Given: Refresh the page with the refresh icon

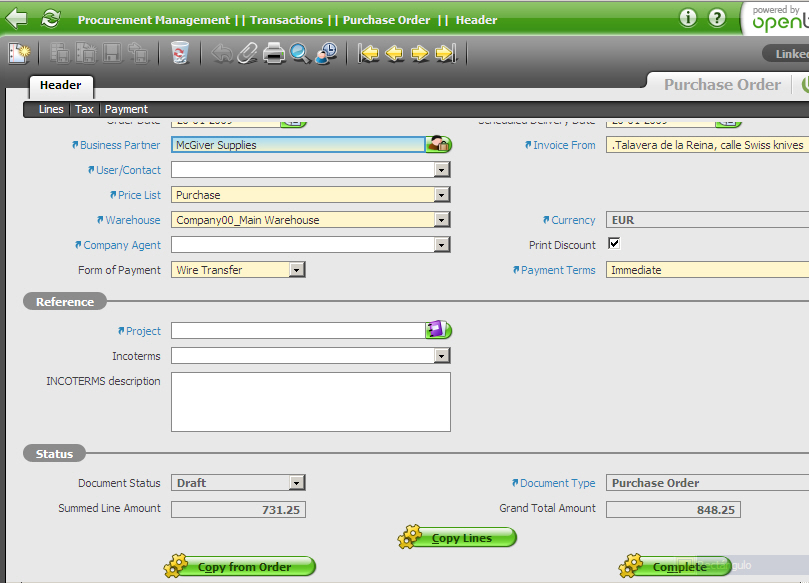Looking at the screenshot, I should coord(50,18).
